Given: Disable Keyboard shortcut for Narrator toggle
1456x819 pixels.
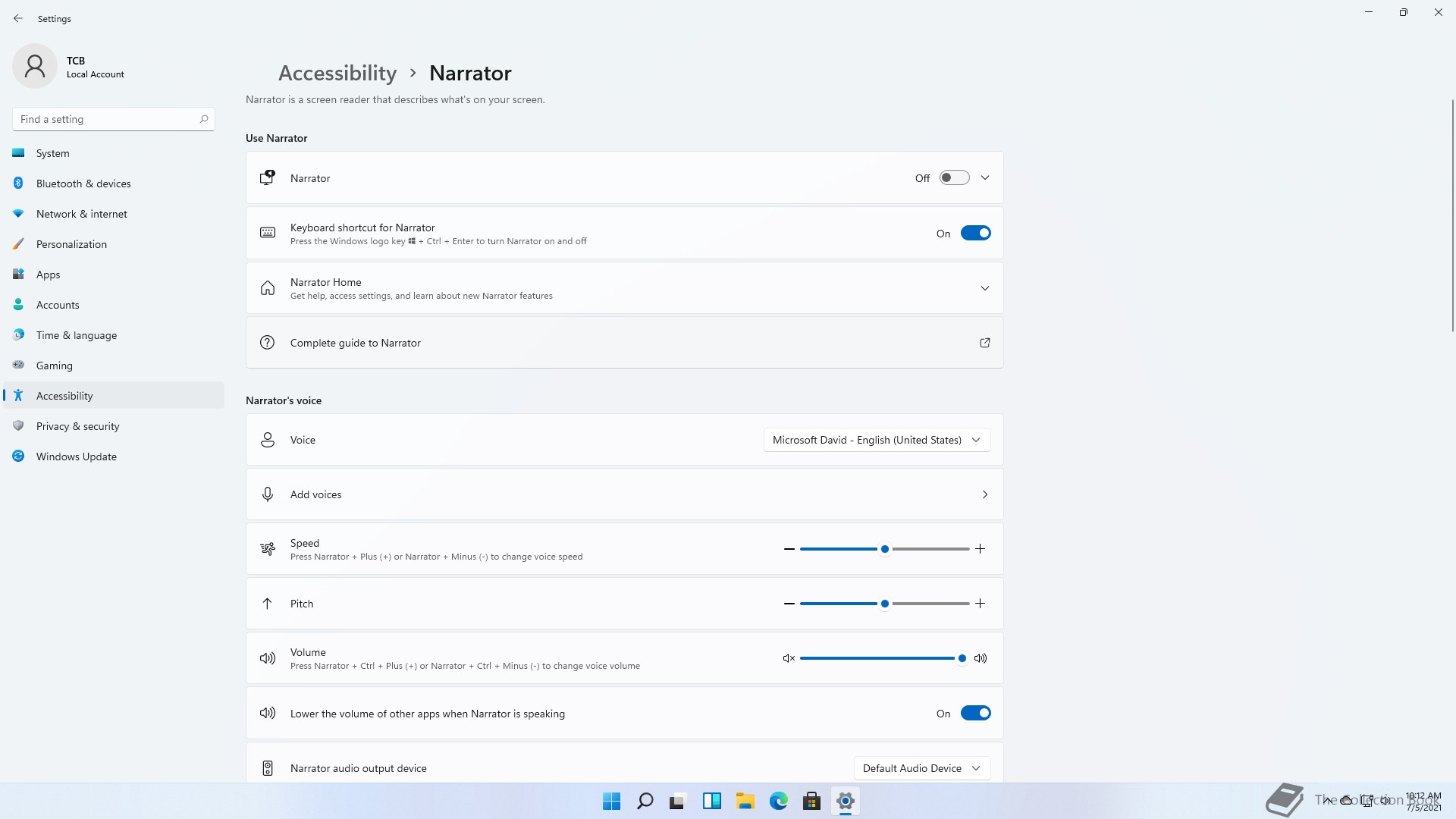Looking at the screenshot, I should coord(975,234).
